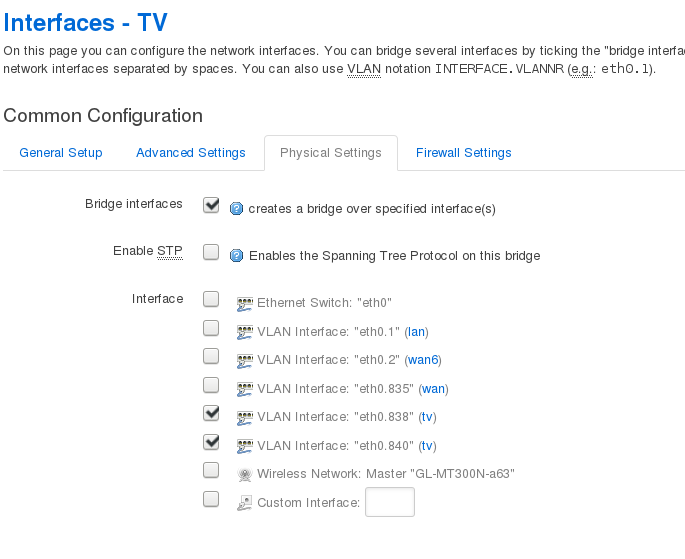Click help icon beside Enable STP description
Viewport: 685px width, 559px height.
[237, 255]
